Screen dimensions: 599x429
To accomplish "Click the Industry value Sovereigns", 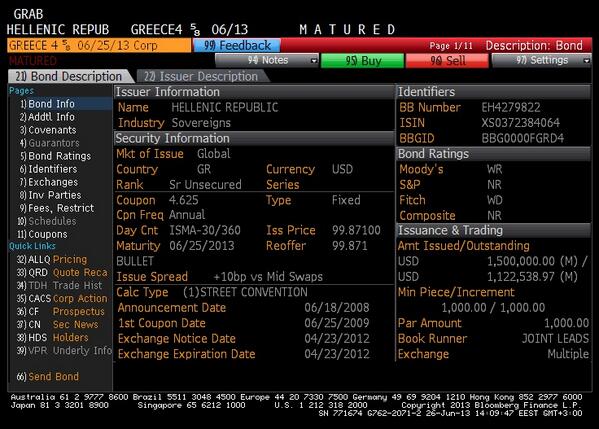I will click(x=201, y=123).
